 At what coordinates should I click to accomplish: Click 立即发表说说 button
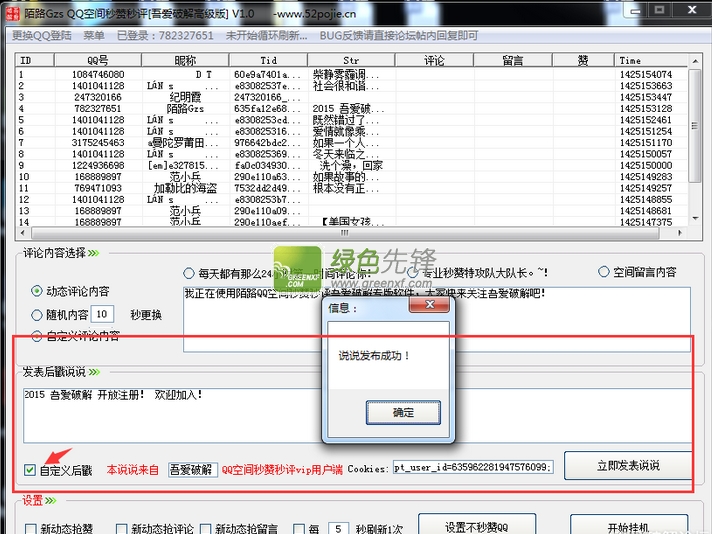point(628,465)
